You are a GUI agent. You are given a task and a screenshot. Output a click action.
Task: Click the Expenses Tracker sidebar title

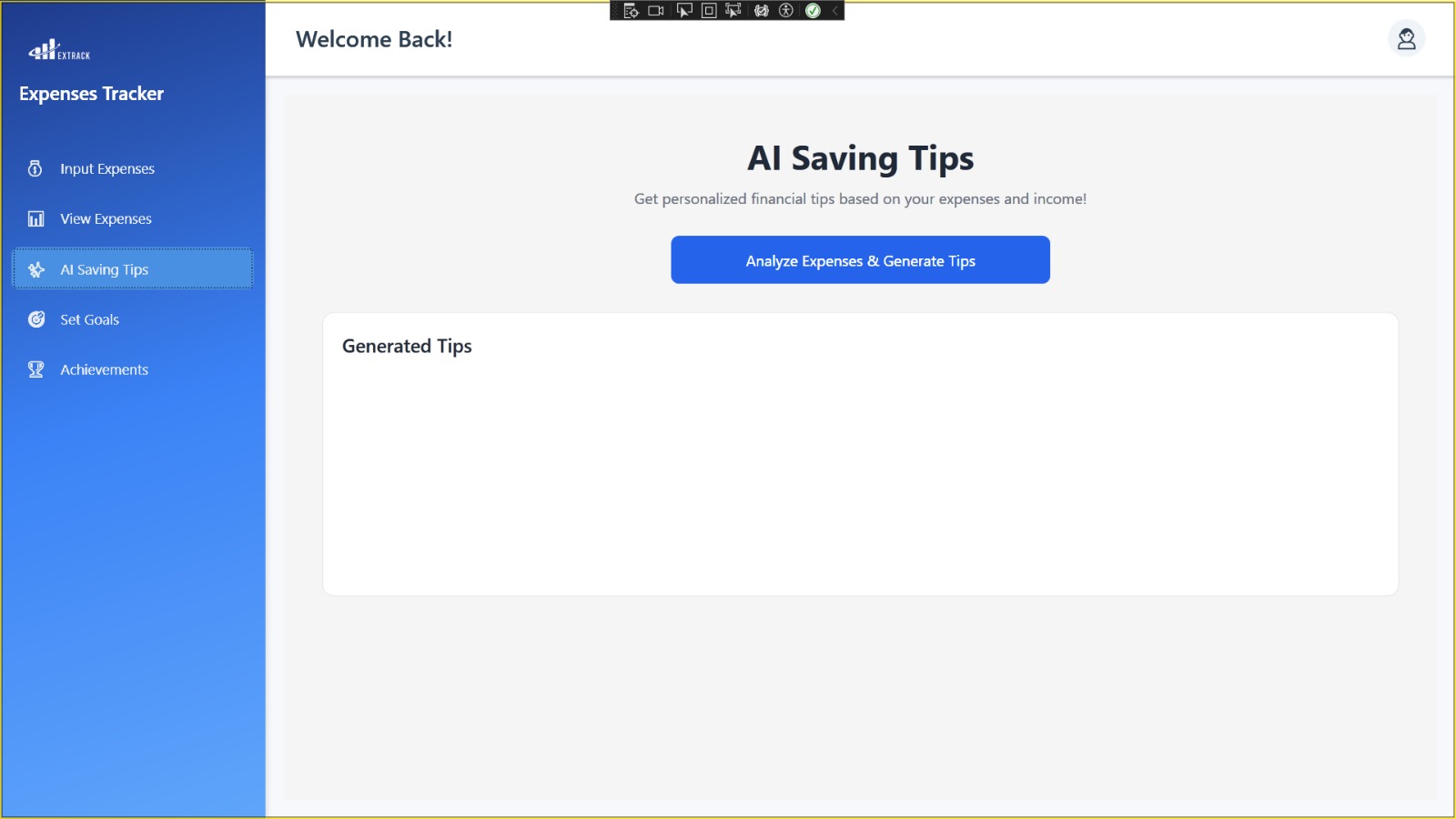point(92,94)
